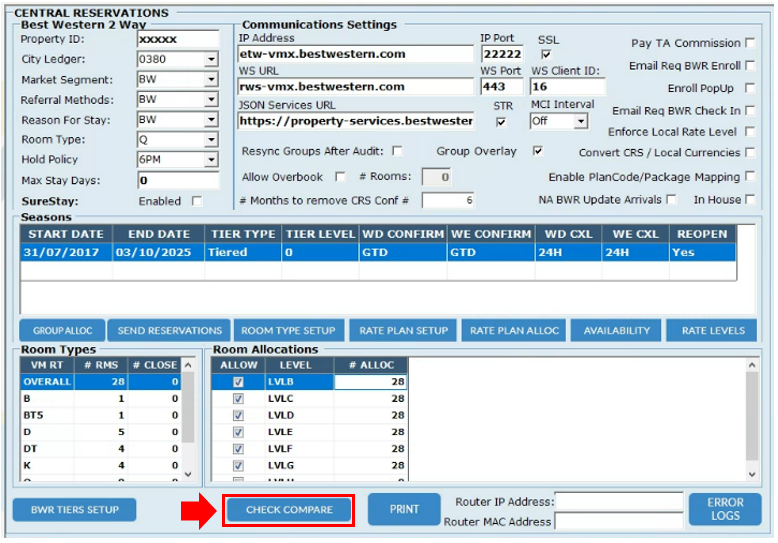Open the Reason For Stay dropdown

tap(211, 120)
